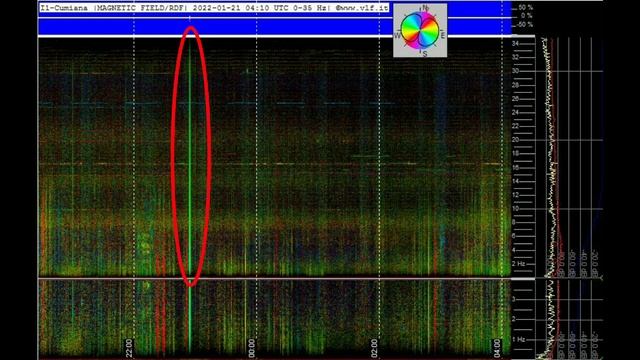The height and width of the screenshot is (360, 640).
Task: Select the 04:00 time axis label
Action: (x=497, y=348)
